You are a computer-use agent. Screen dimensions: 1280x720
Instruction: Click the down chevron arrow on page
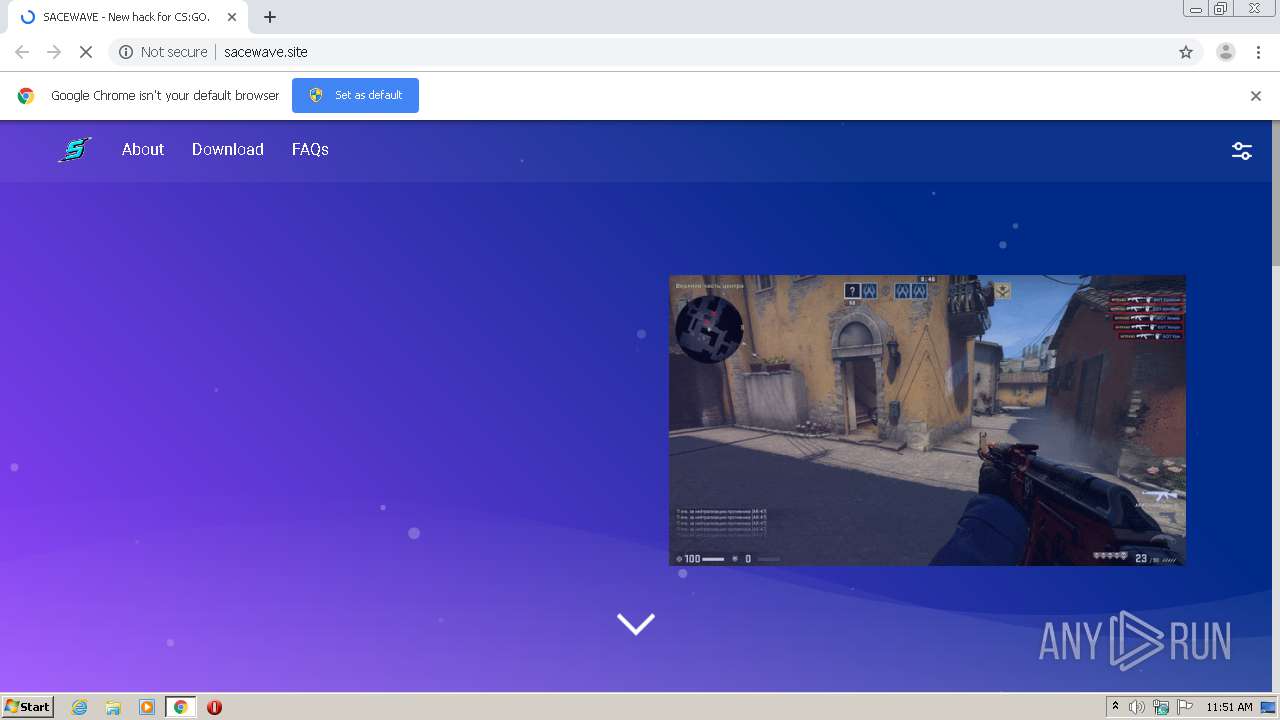tap(636, 624)
